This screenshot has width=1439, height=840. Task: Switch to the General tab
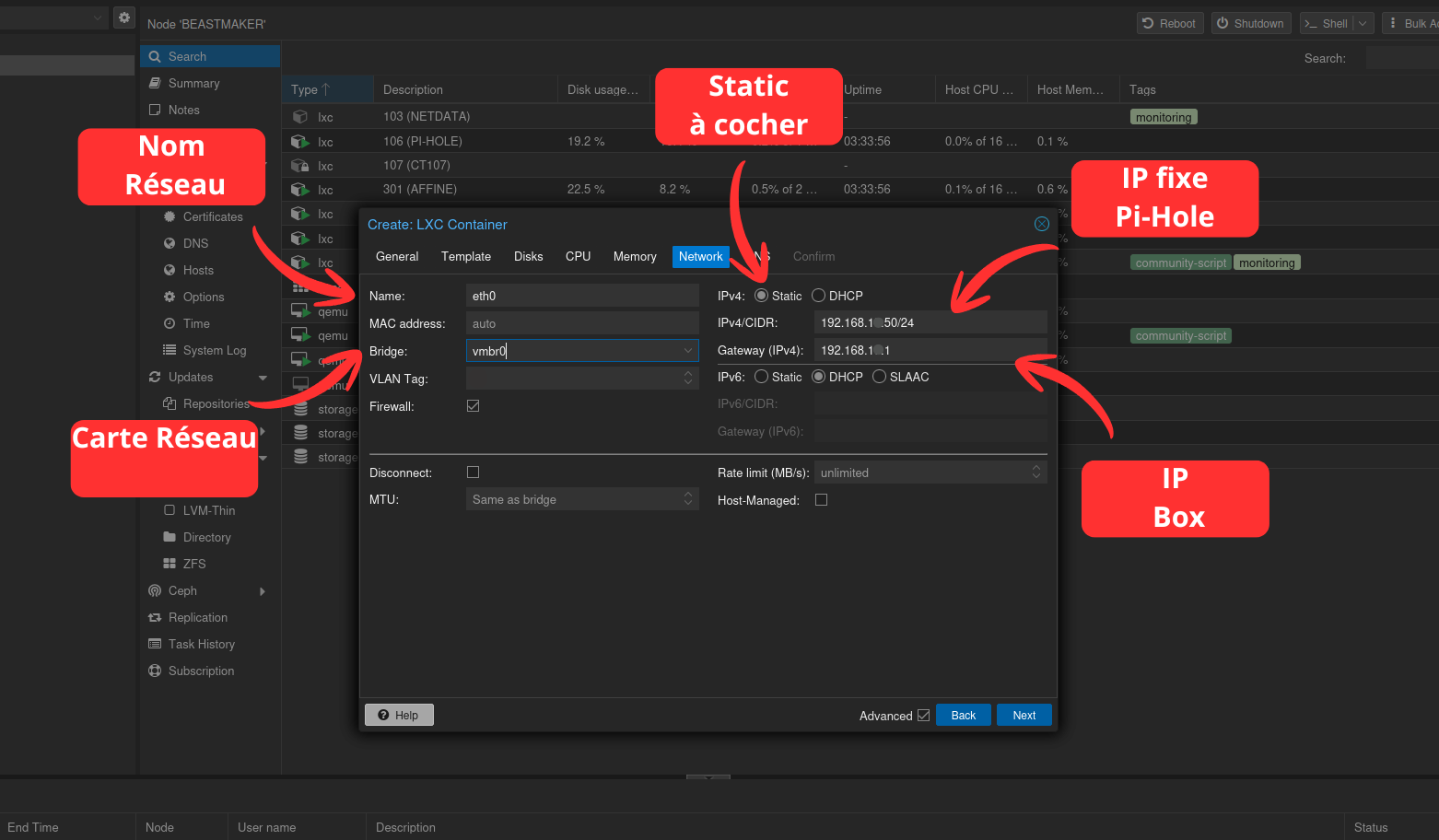click(397, 257)
